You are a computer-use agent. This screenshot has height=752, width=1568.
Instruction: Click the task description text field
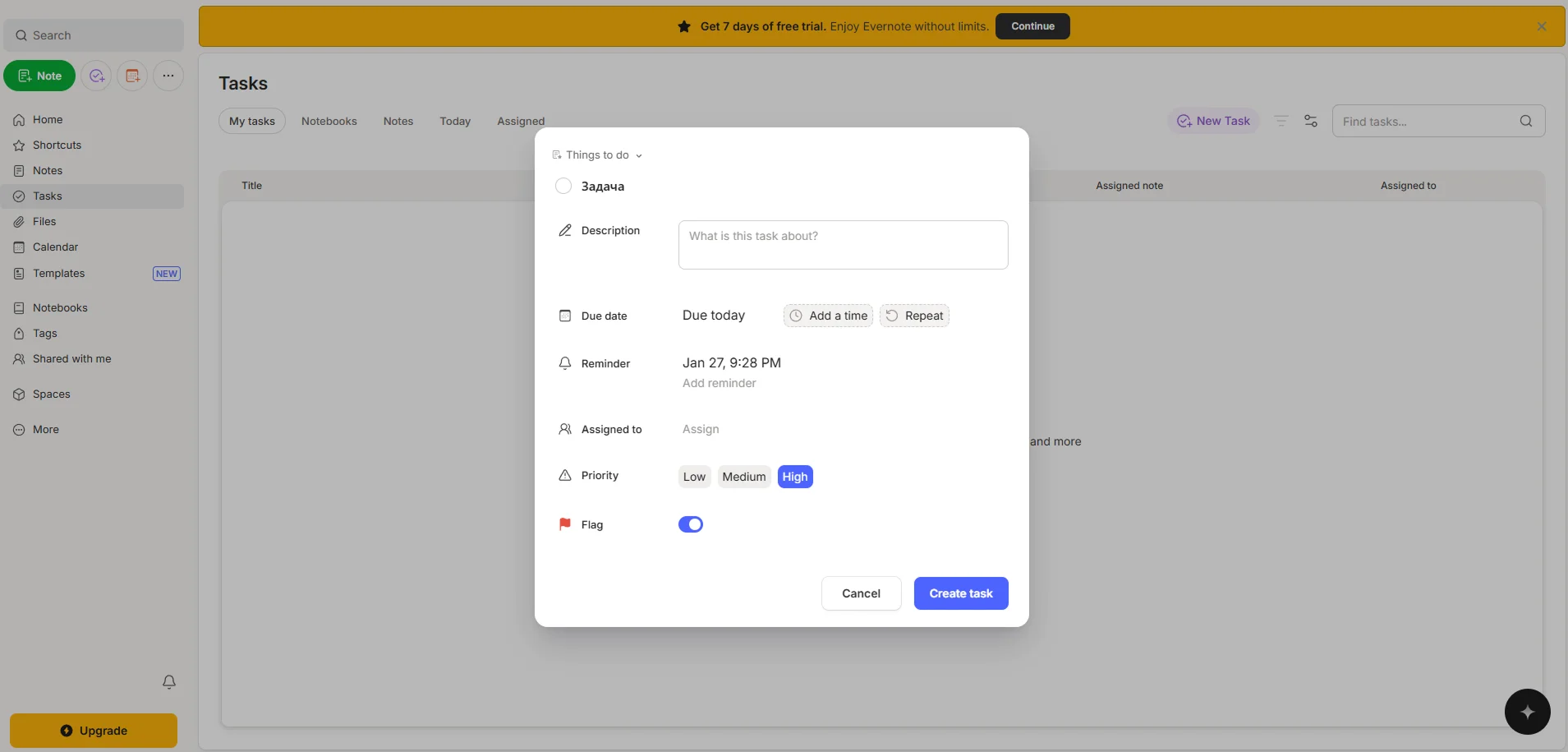point(843,245)
